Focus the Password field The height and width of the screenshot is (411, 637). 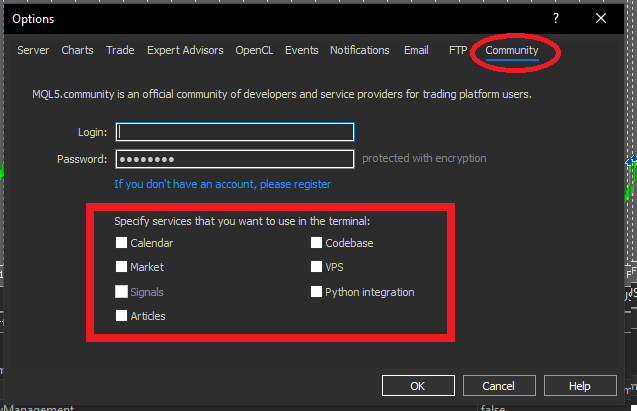pos(235,159)
